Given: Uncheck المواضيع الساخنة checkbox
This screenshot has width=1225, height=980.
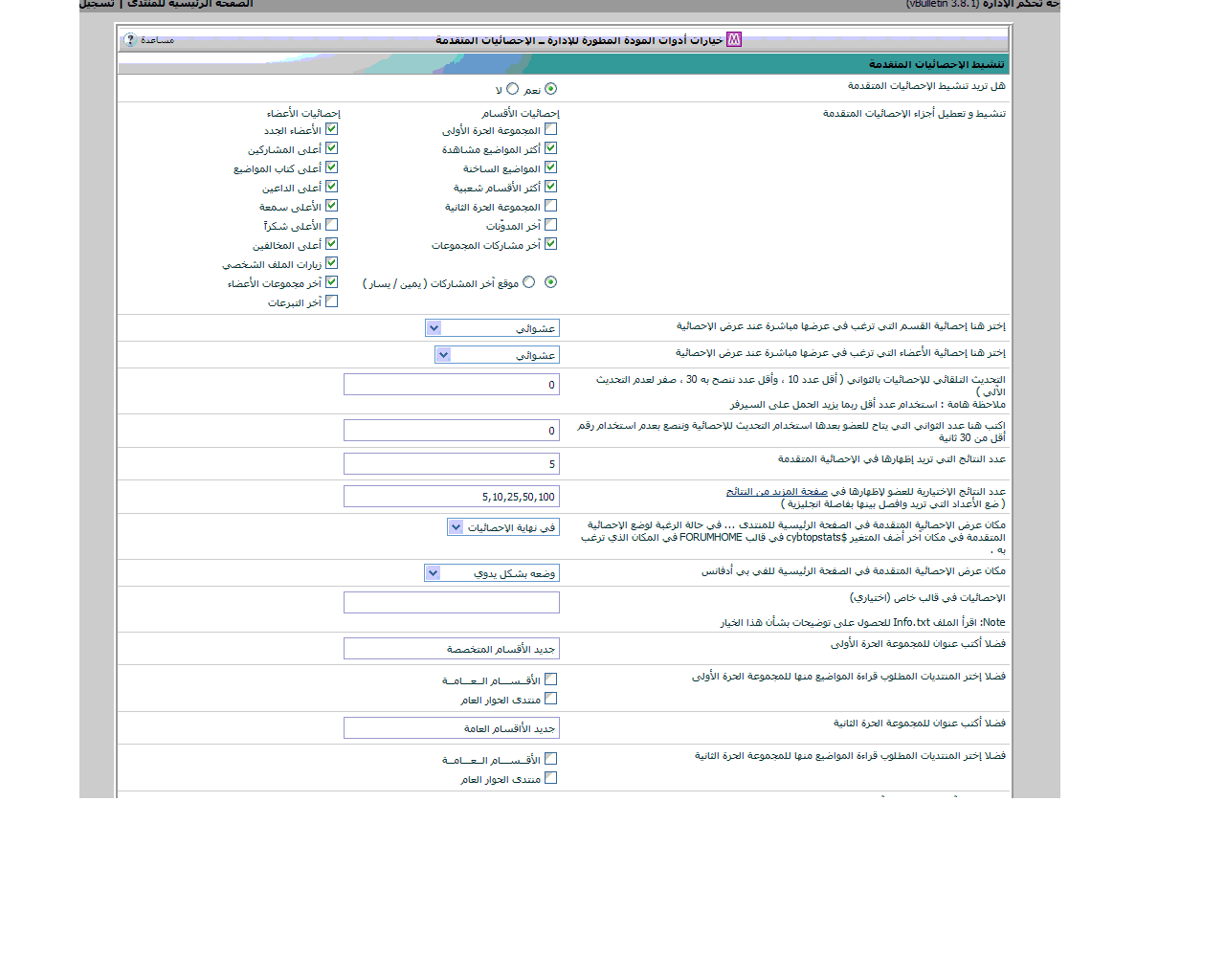Looking at the screenshot, I should pyautogui.click(x=550, y=167).
